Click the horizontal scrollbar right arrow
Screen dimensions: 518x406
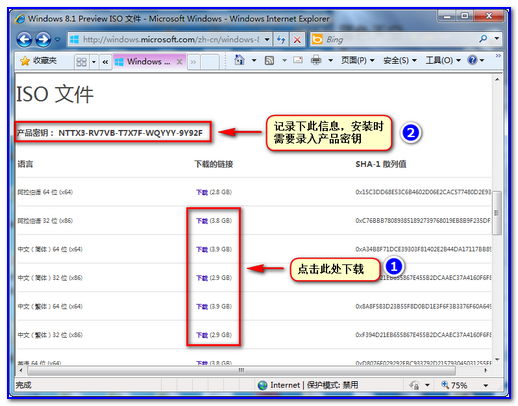point(486,370)
